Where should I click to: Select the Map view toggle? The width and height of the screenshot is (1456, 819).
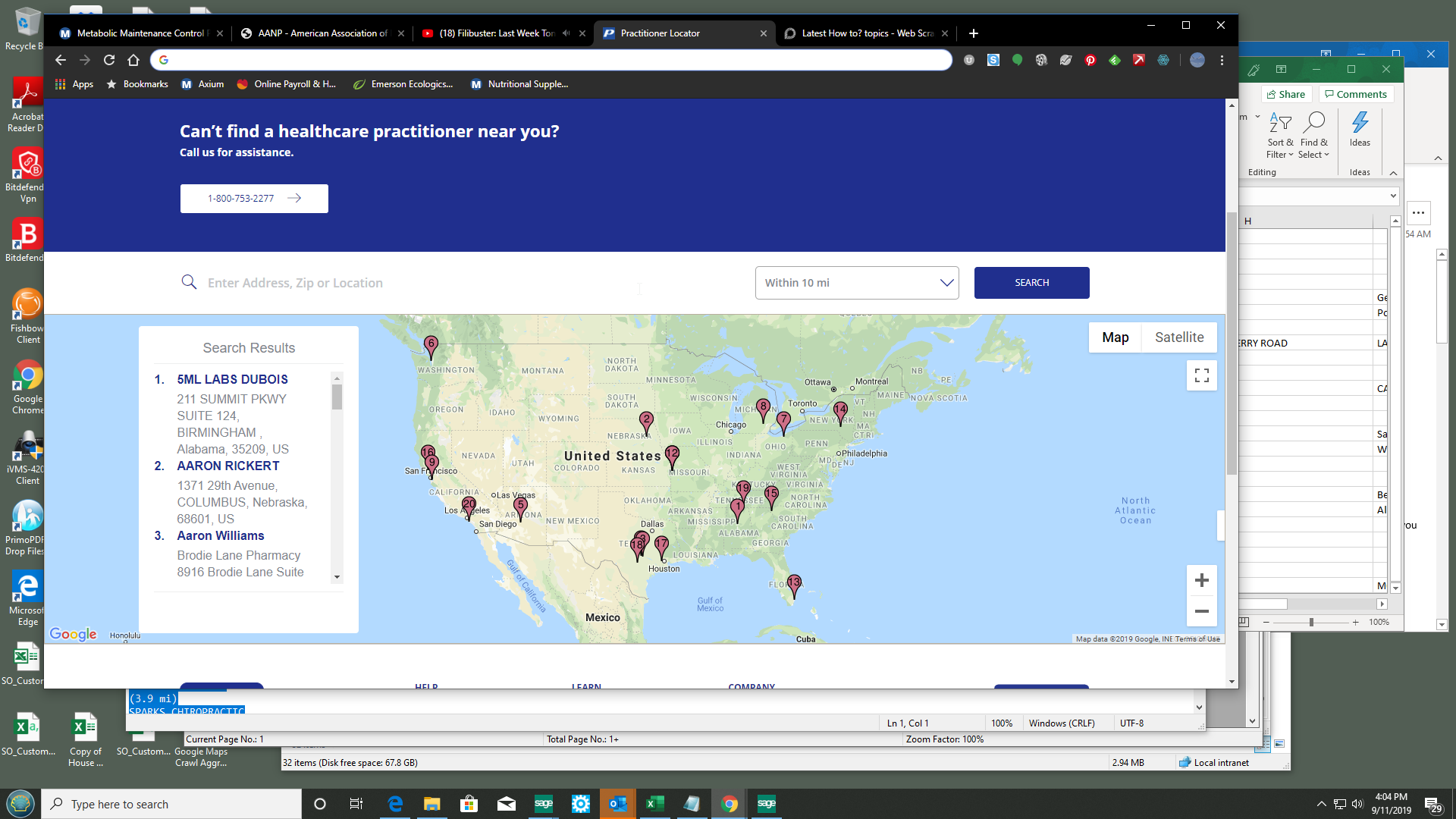tap(1115, 337)
